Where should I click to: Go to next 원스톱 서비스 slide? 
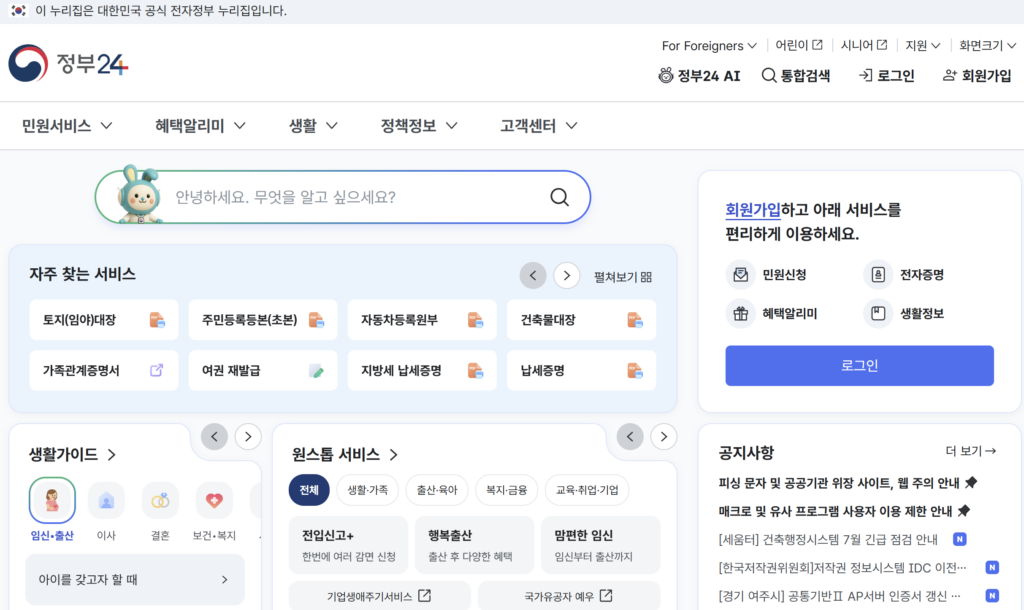tap(664, 436)
